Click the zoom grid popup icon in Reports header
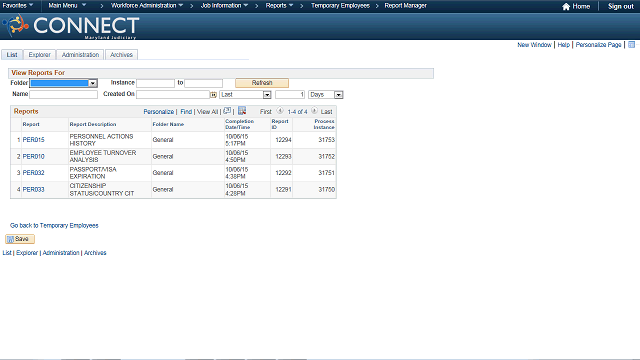Image resolution: width=640 pixels, height=360 pixels. click(x=227, y=111)
